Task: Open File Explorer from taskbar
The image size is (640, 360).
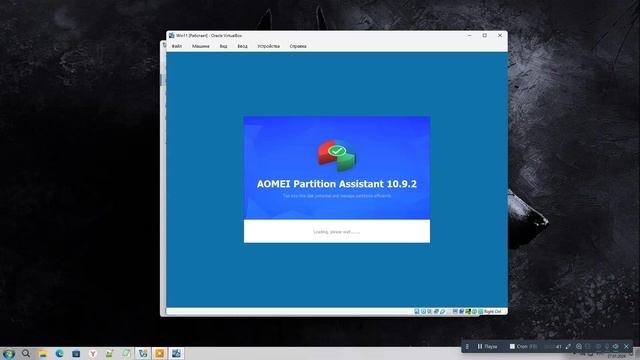Action: click(x=43, y=353)
